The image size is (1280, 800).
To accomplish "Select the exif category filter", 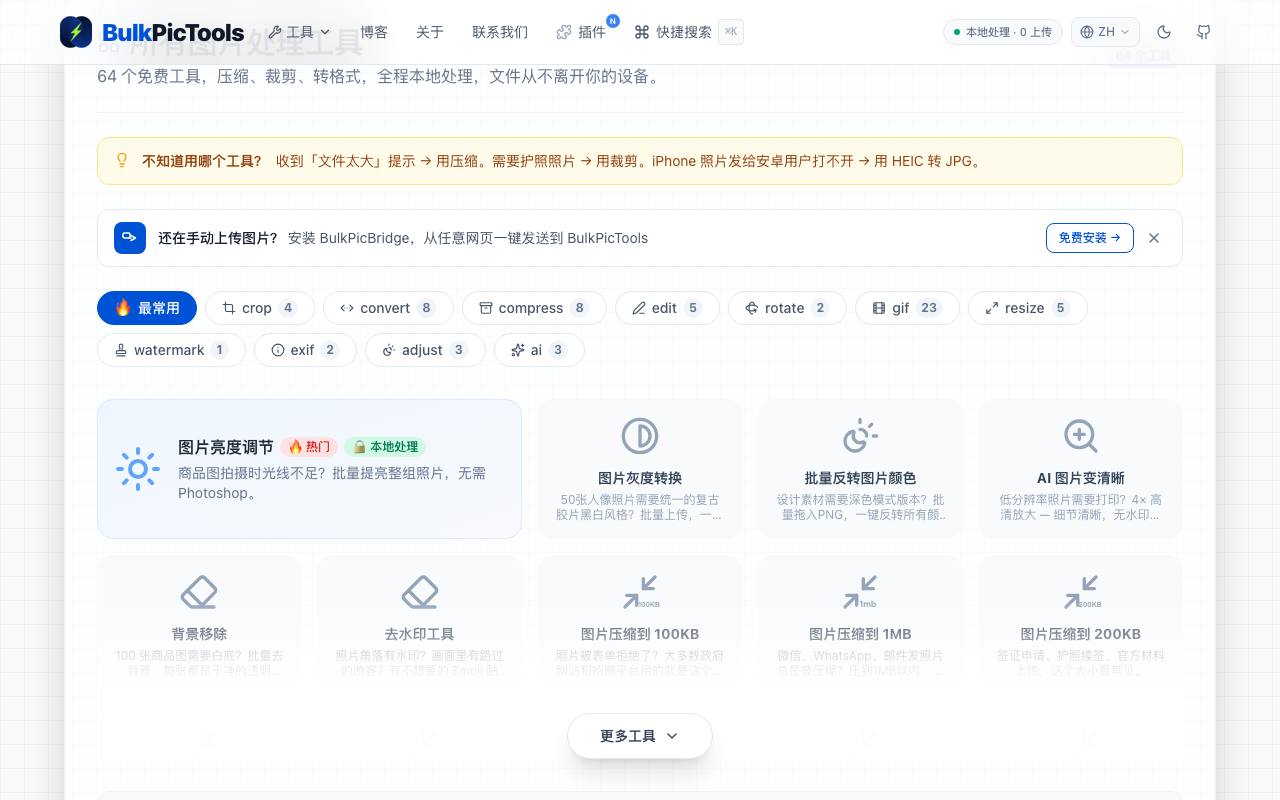I will (x=305, y=350).
